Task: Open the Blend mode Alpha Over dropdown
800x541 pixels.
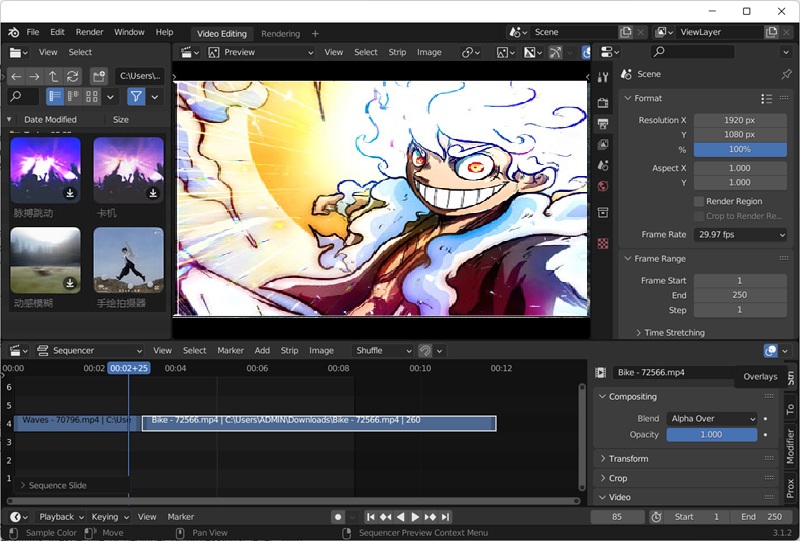Action: [x=711, y=418]
